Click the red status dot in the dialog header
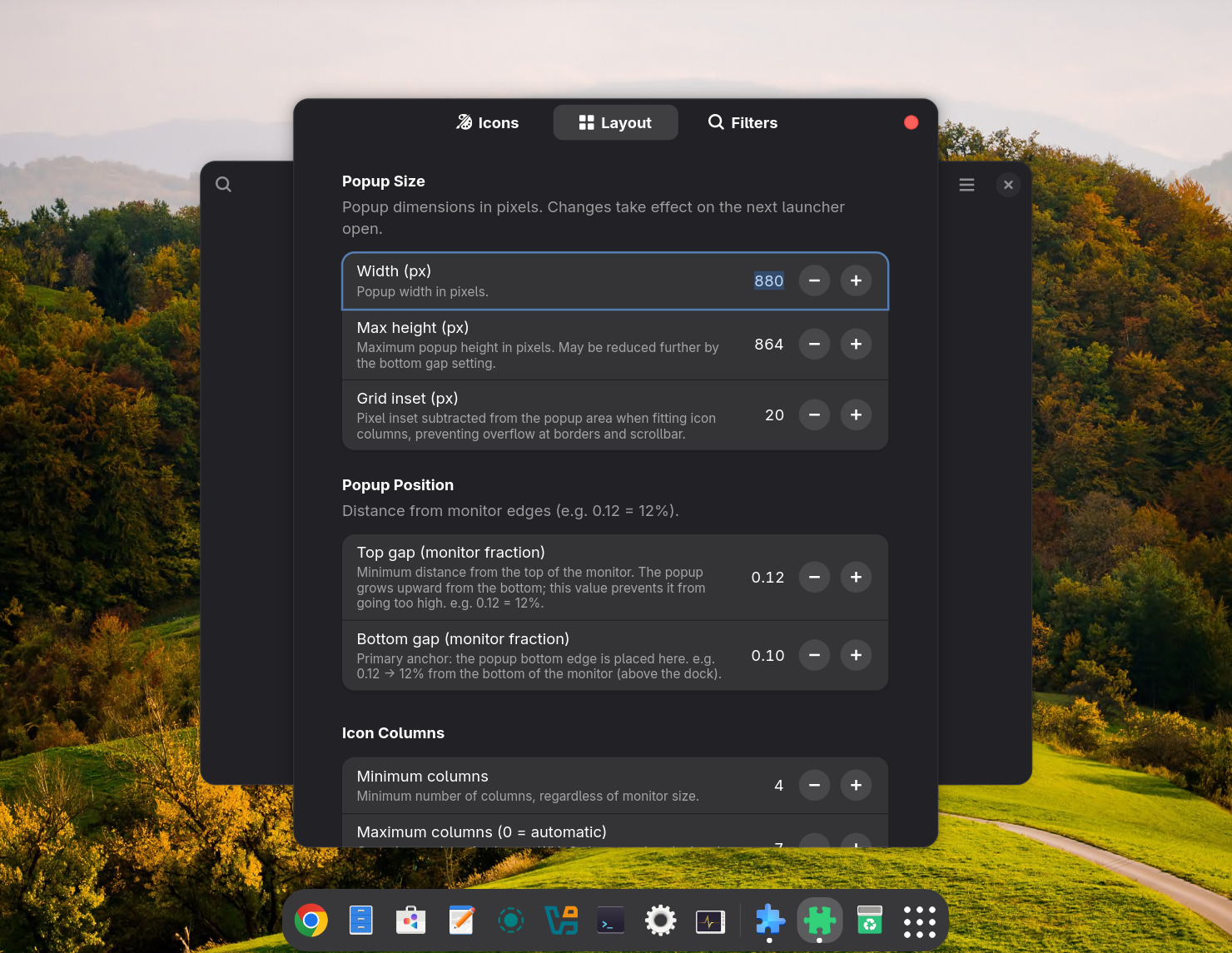1232x953 pixels. [x=911, y=122]
